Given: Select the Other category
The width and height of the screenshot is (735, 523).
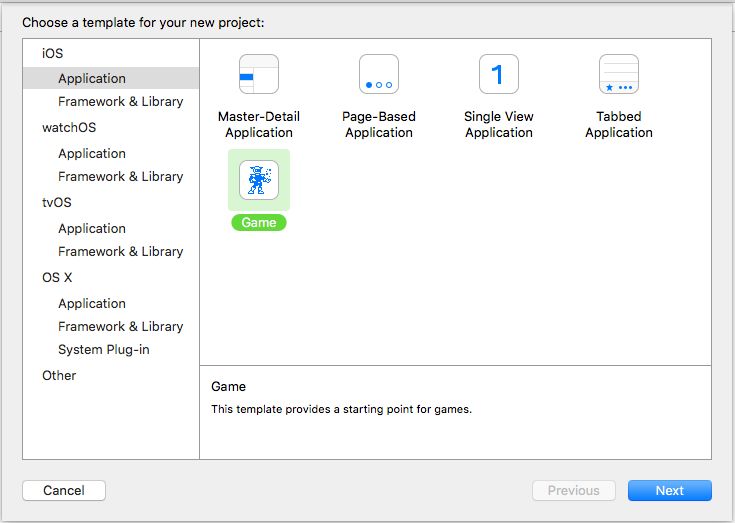Looking at the screenshot, I should click(59, 375).
